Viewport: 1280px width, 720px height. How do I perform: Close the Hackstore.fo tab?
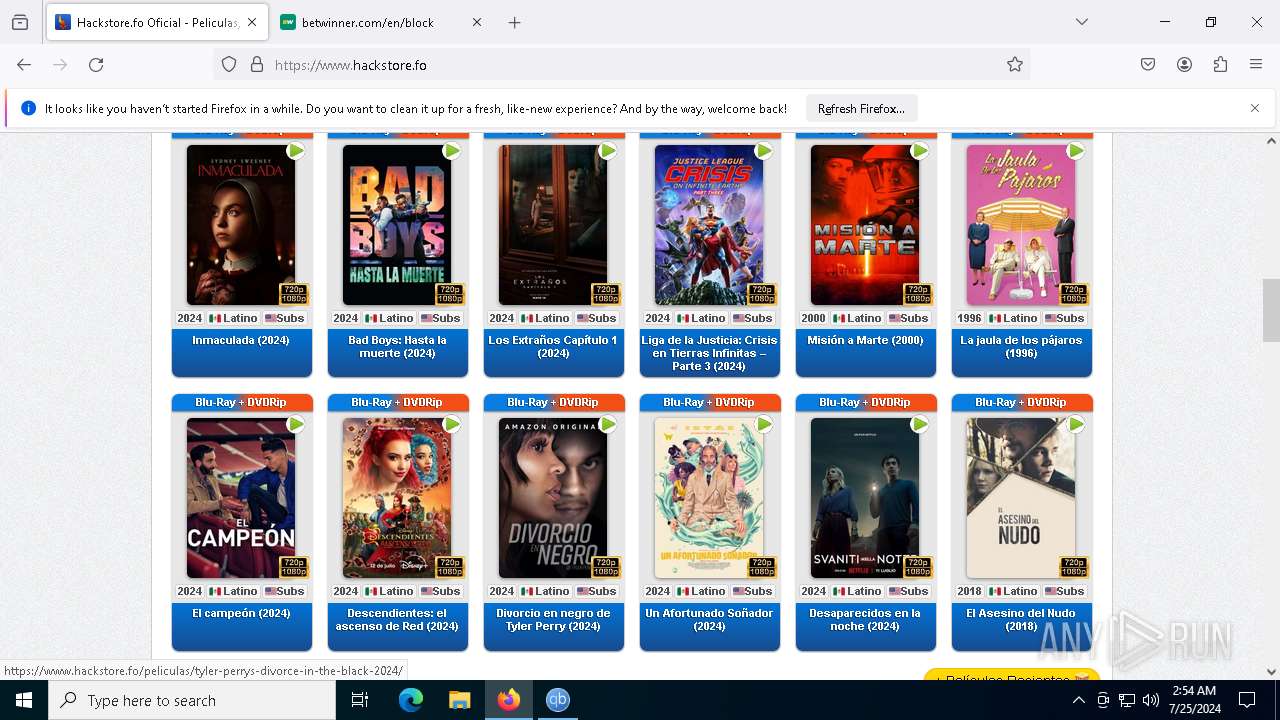[x=252, y=22]
